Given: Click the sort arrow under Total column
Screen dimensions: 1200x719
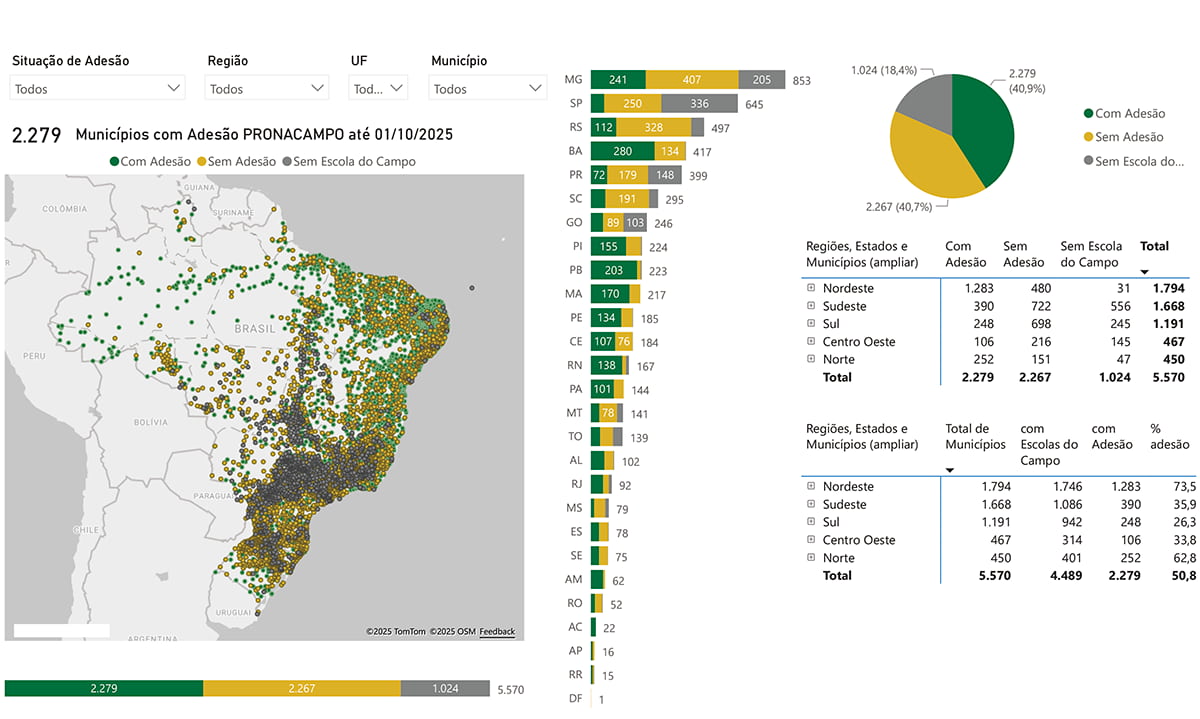Looking at the screenshot, I should 1145,271.
